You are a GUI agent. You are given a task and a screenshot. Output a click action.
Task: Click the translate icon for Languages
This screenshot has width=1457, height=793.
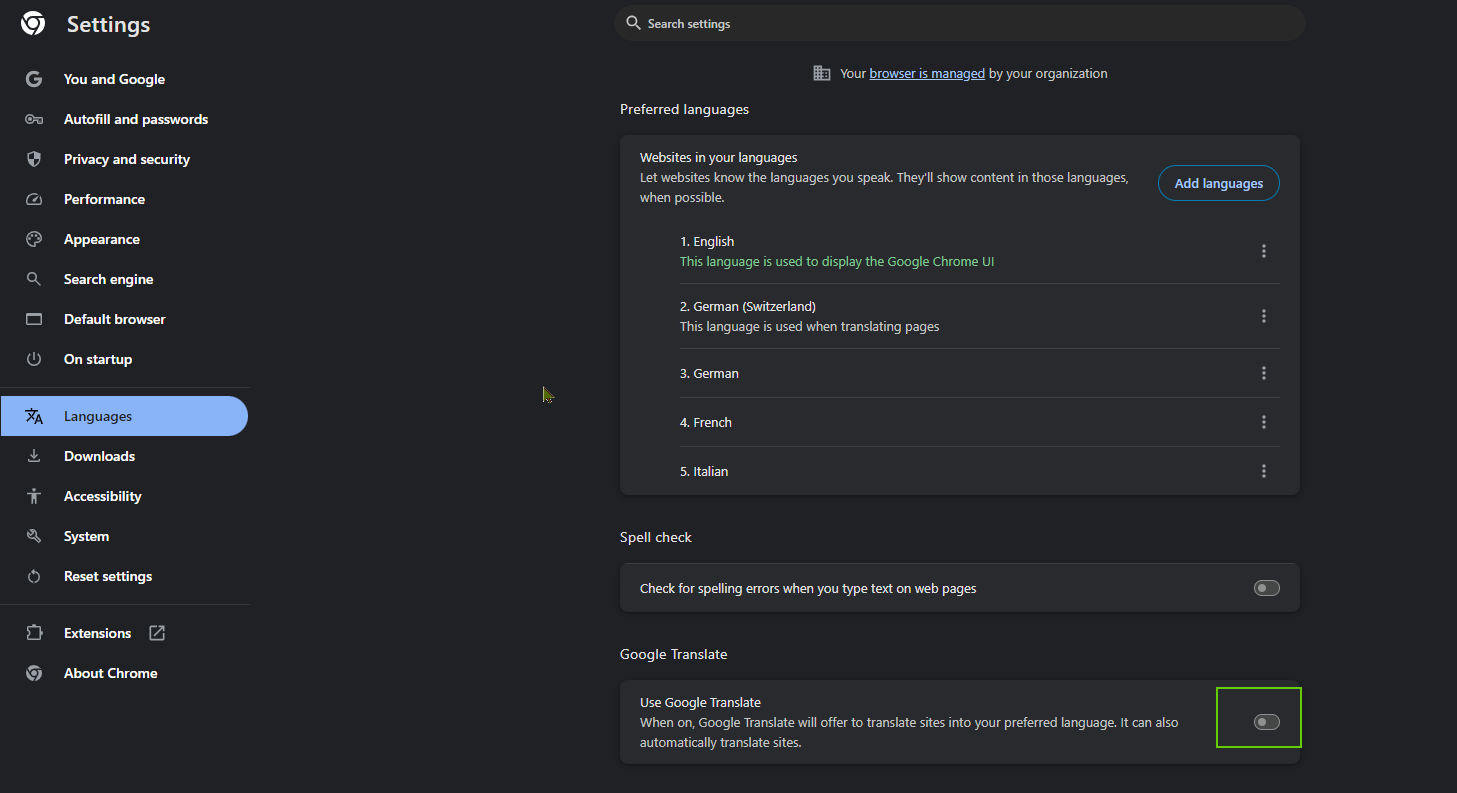point(34,416)
